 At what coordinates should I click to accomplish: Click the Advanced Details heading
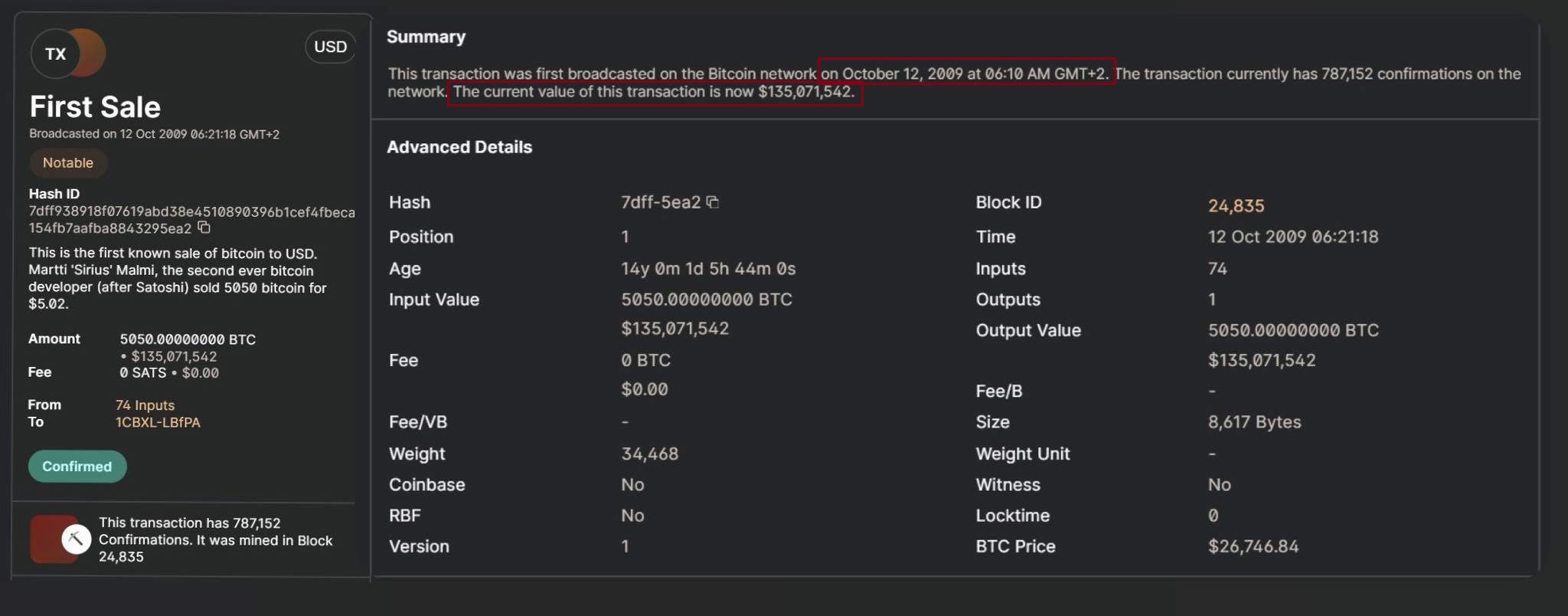click(x=459, y=147)
